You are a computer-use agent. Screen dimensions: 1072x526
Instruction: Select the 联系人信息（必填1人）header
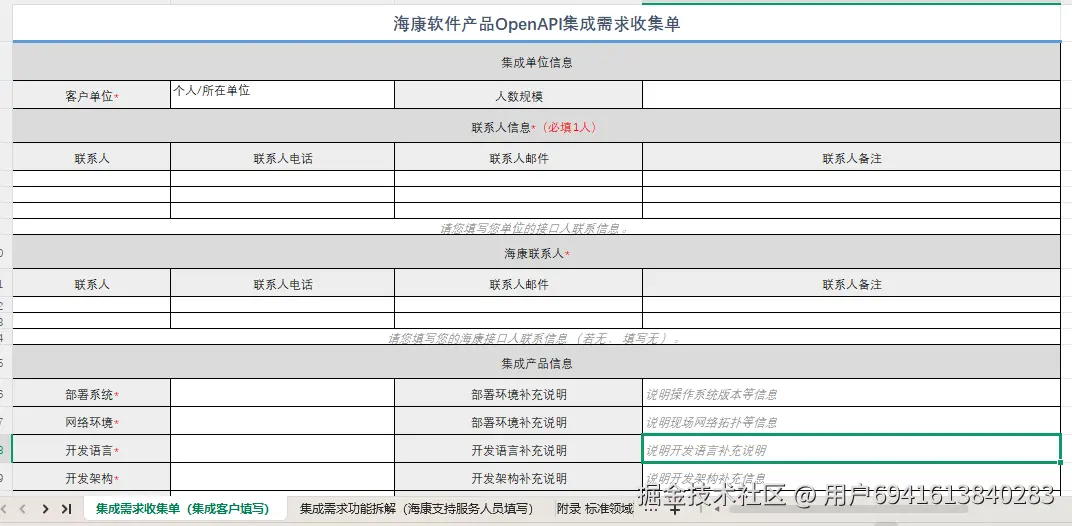pos(537,127)
